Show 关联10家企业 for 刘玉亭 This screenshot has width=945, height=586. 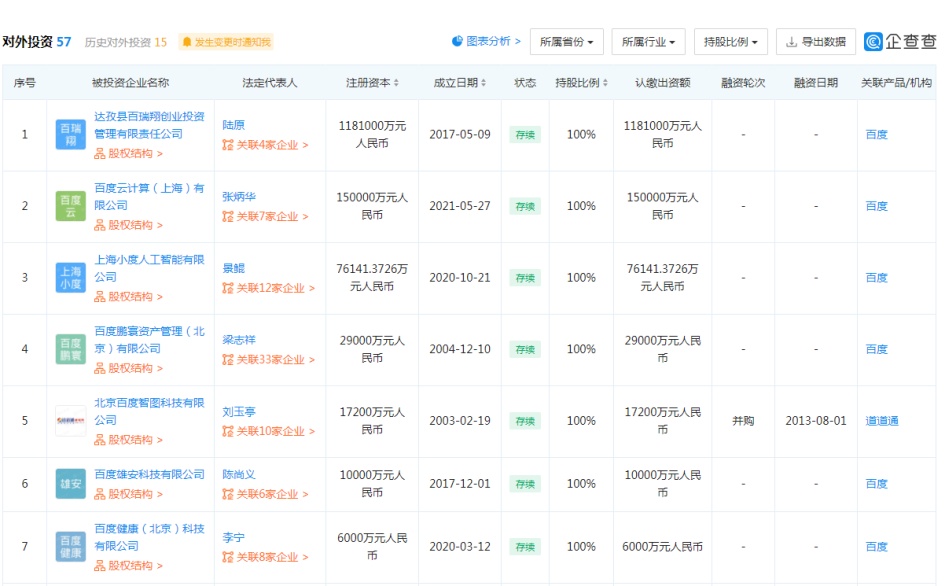point(268,431)
